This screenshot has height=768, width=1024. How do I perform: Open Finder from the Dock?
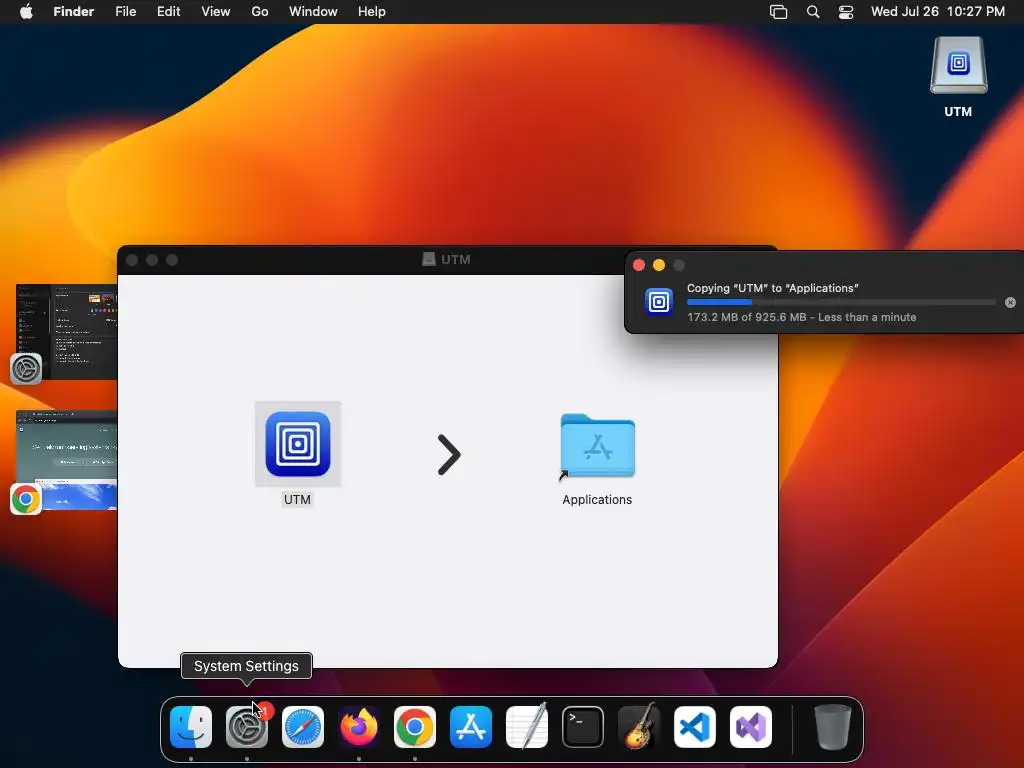point(191,727)
